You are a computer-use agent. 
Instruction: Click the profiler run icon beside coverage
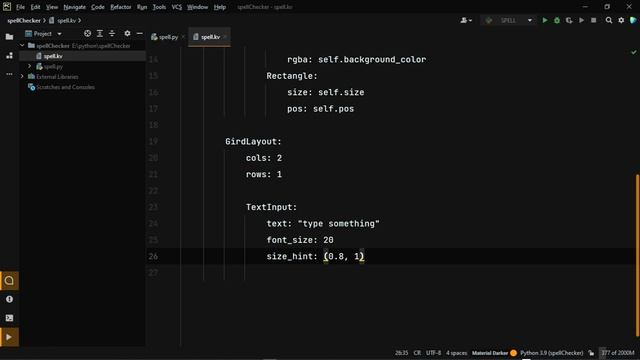click(581, 20)
